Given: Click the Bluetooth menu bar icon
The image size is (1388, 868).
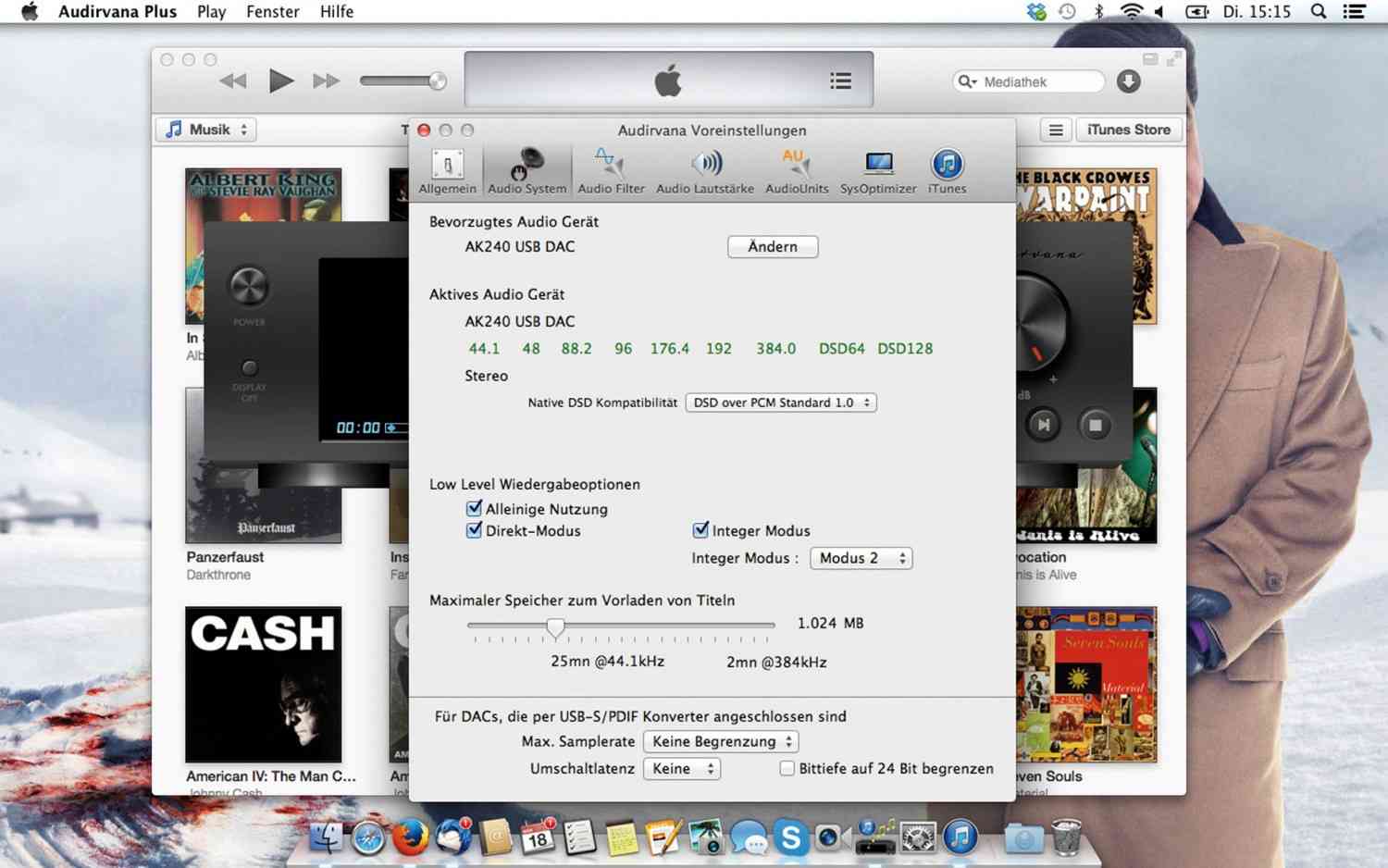Looking at the screenshot, I should pyautogui.click(x=1099, y=12).
